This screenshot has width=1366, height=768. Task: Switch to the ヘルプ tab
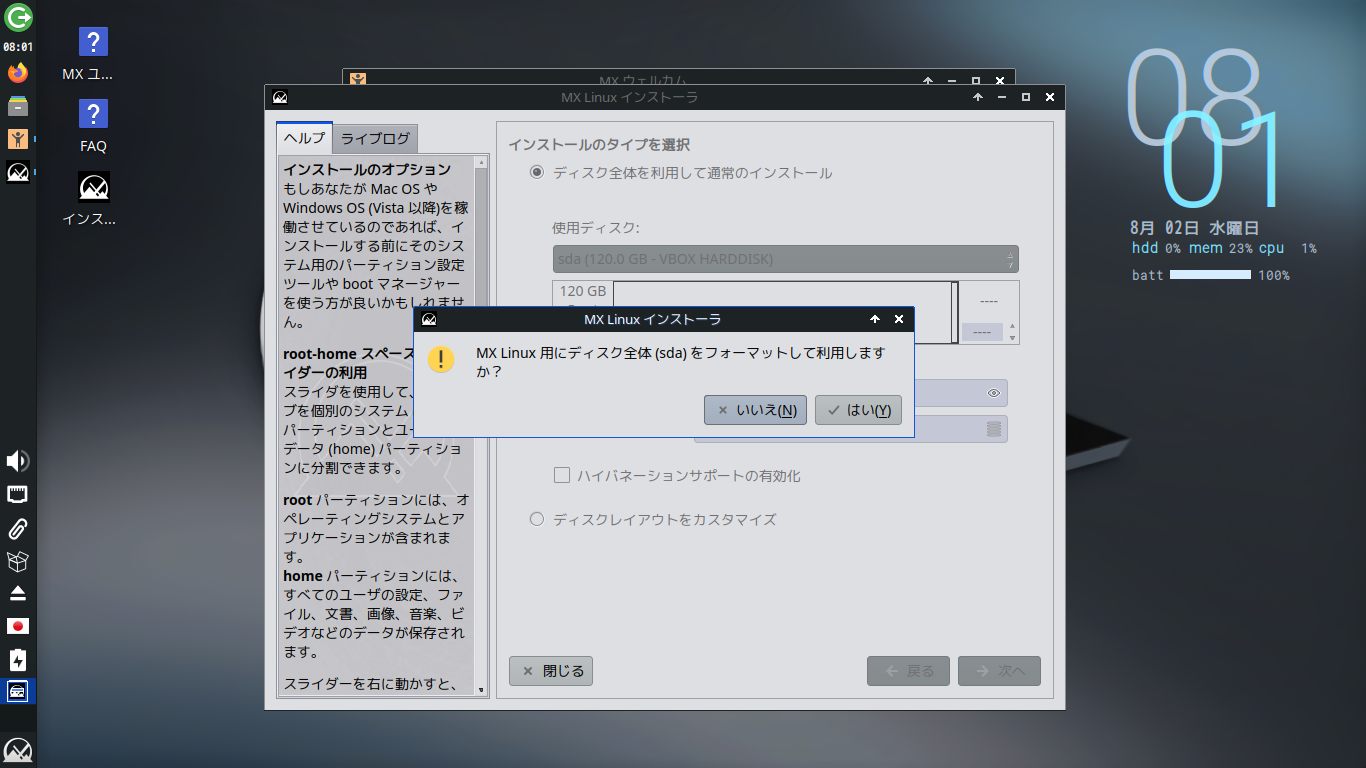click(304, 138)
